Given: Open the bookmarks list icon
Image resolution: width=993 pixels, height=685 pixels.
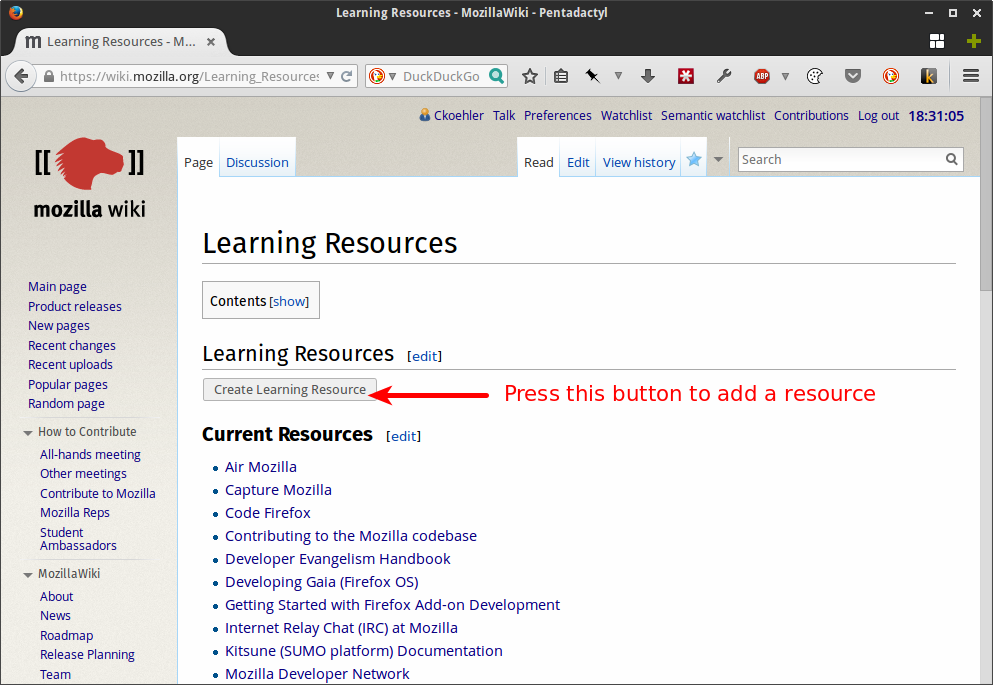Looking at the screenshot, I should point(561,77).
